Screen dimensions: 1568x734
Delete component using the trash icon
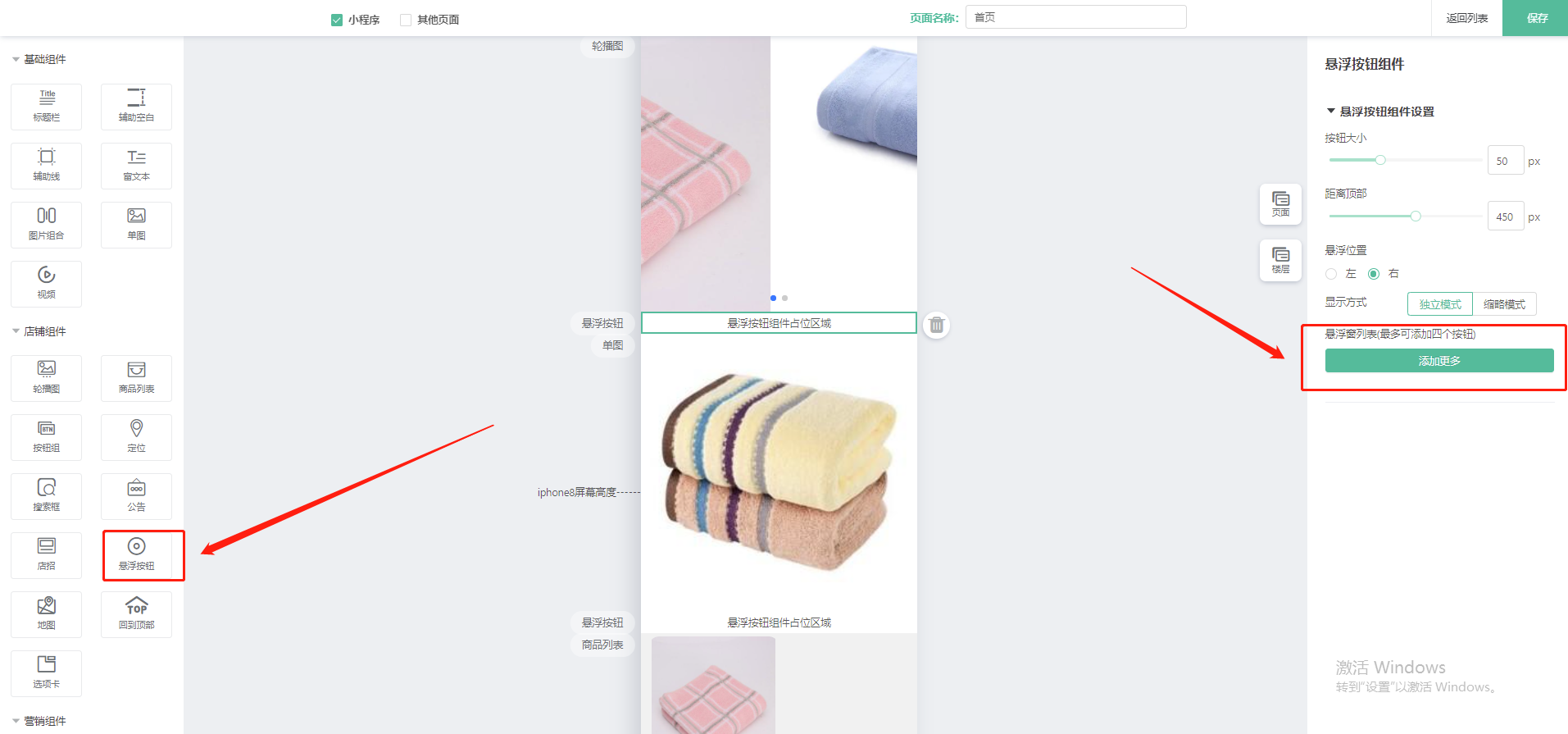pos(936,326)
